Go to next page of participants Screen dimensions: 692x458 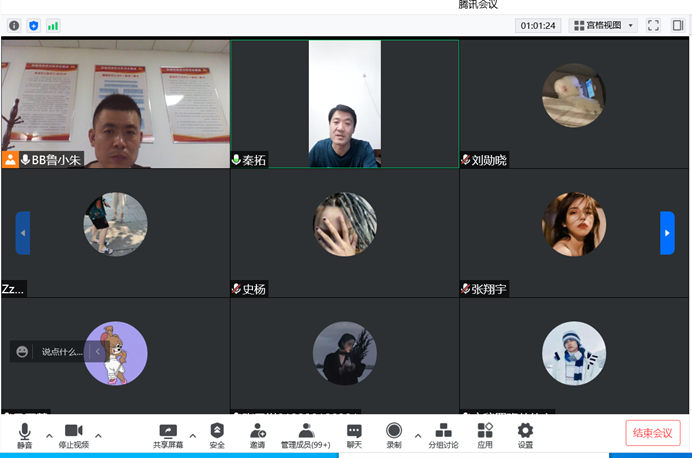point(667,233)
